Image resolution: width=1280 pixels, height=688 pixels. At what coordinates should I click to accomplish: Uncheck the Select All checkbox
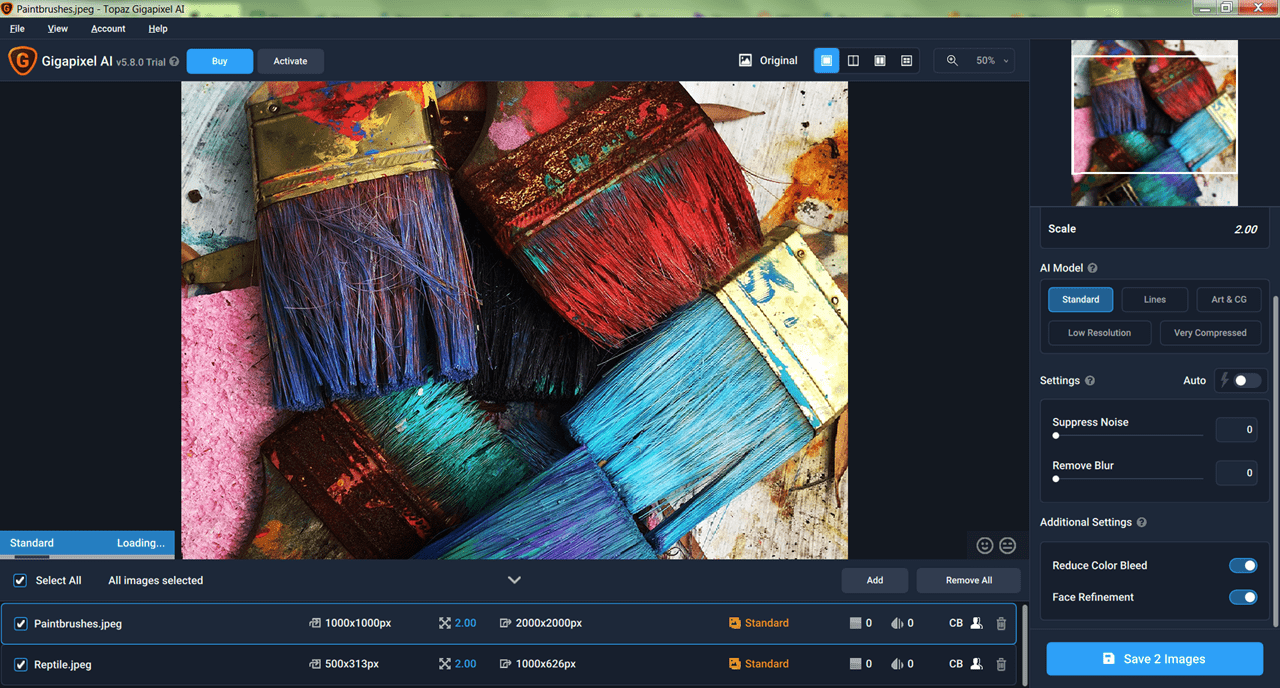click(20, 580)
